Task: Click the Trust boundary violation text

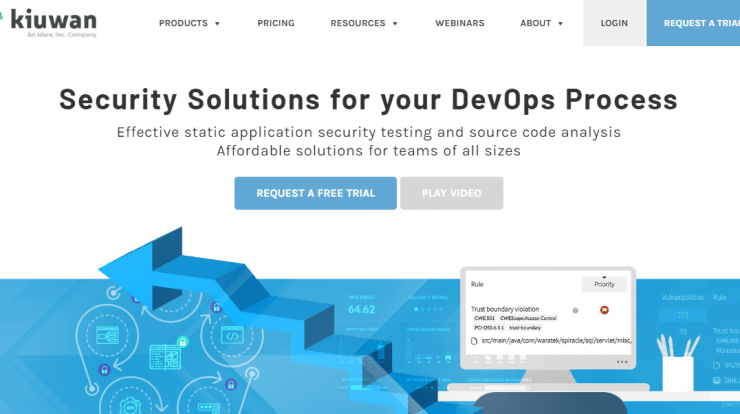Action: 505,309
